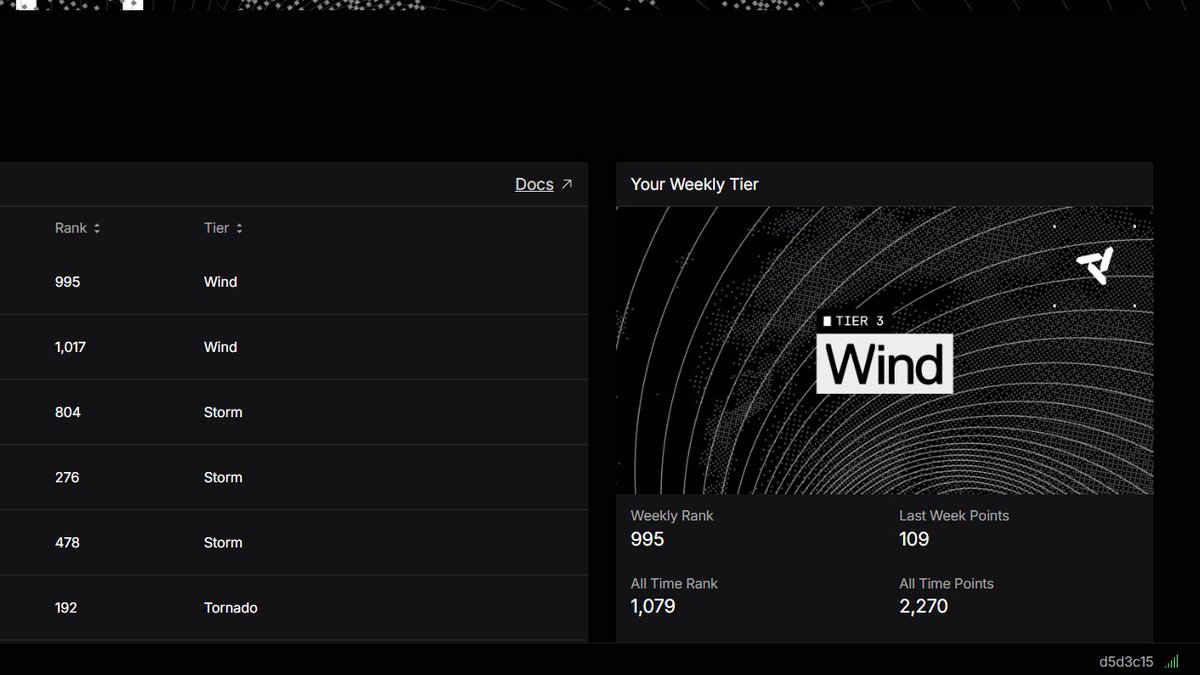This screenshot has height=675, width=1200.
Task: Click the Rank column header text
Action: pos(71,228)
